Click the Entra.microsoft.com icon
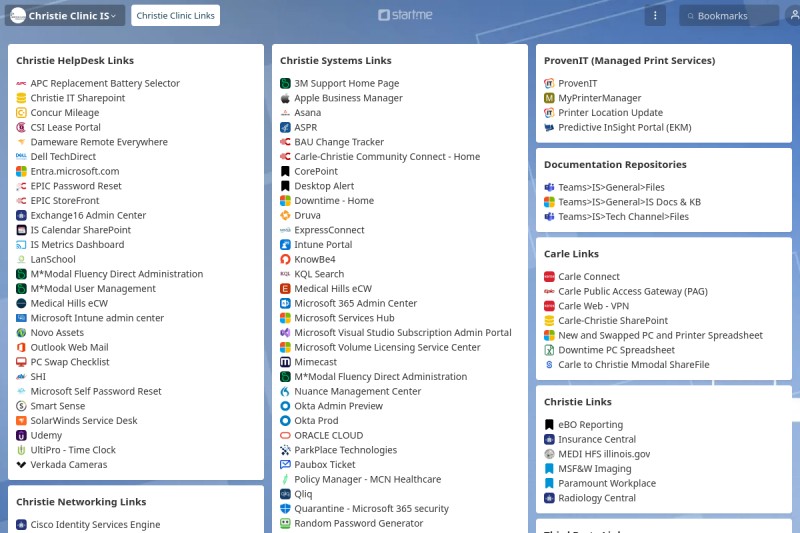This screenshot has width=800, height=533. pyautogui.click(x=21, y=171)
